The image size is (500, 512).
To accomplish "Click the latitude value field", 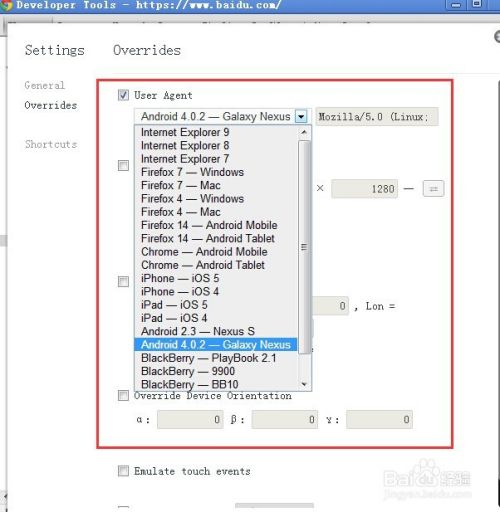I will point(330,306).
